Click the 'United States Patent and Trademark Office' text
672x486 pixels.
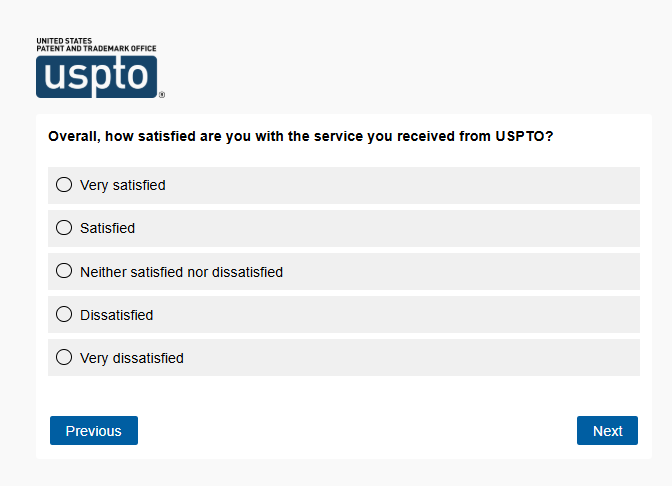[x=96, y=44]
